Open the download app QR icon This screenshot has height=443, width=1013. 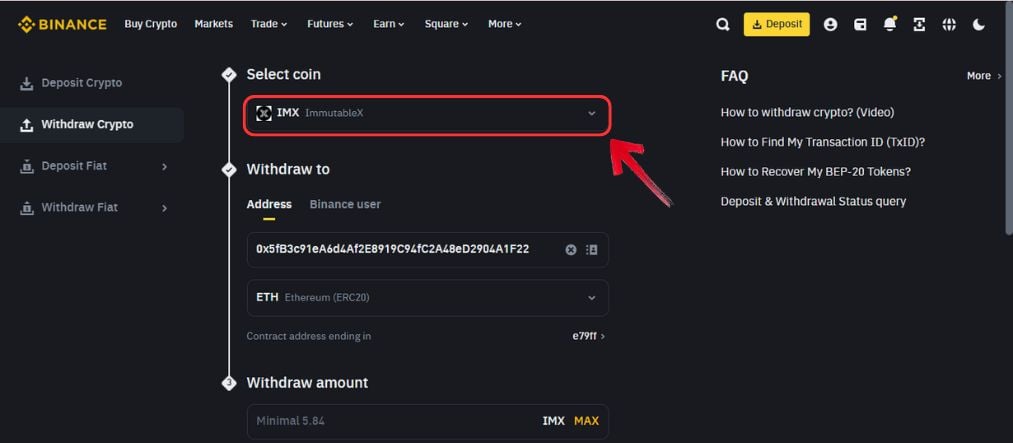(919, 25)
